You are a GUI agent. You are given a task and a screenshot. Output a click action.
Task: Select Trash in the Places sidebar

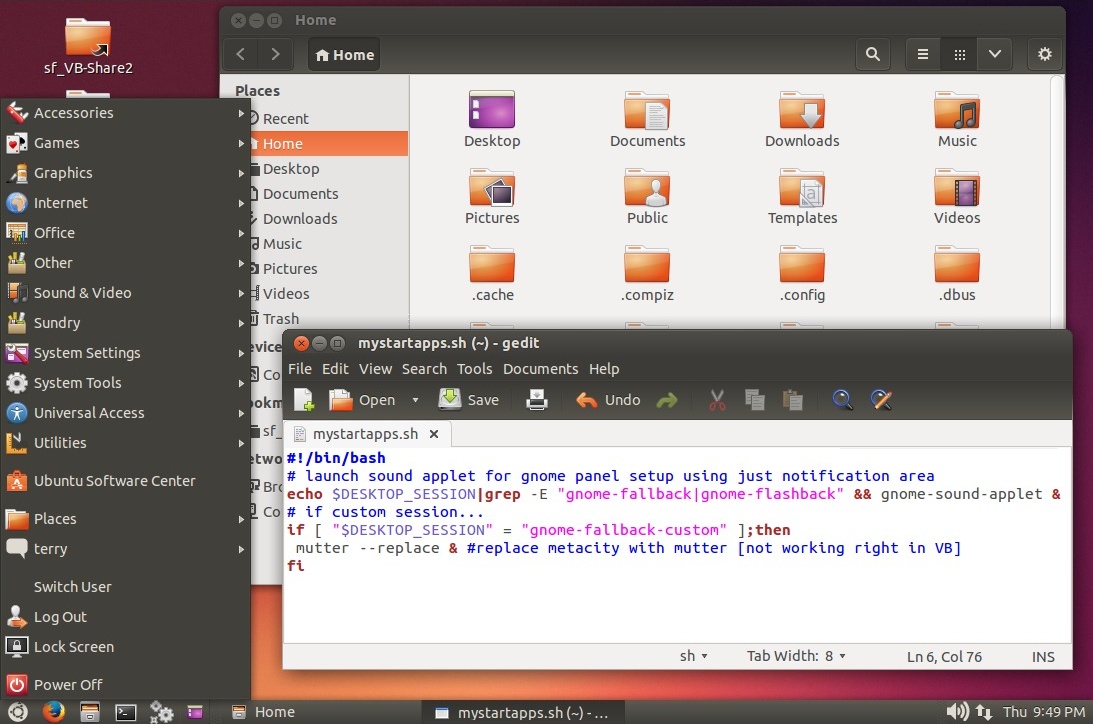point(329,318)
